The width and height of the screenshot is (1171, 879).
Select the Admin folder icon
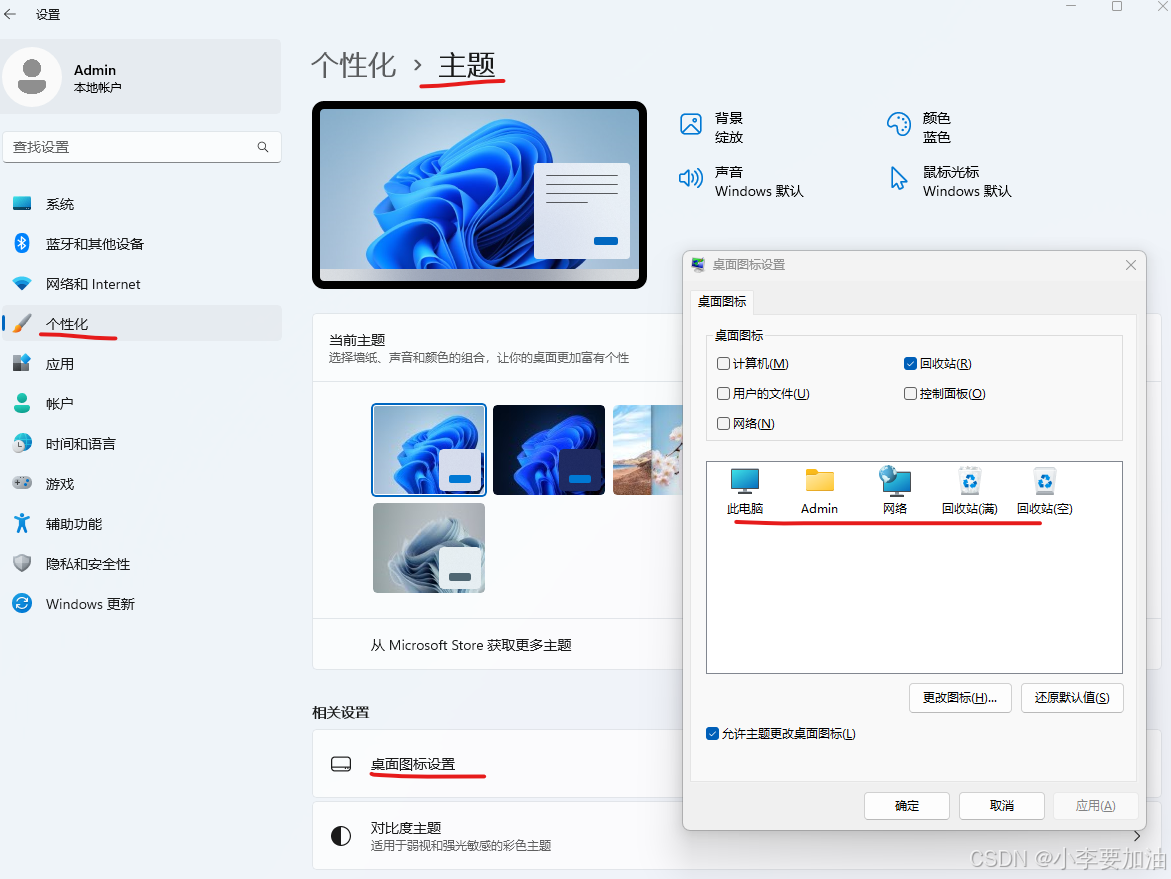(819, 491)
